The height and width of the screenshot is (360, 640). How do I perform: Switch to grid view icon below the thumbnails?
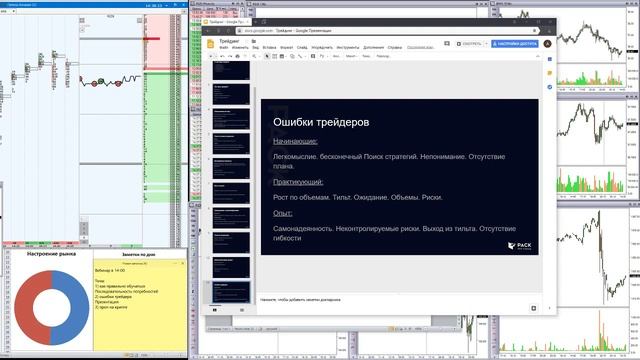[x=242, y=310]
